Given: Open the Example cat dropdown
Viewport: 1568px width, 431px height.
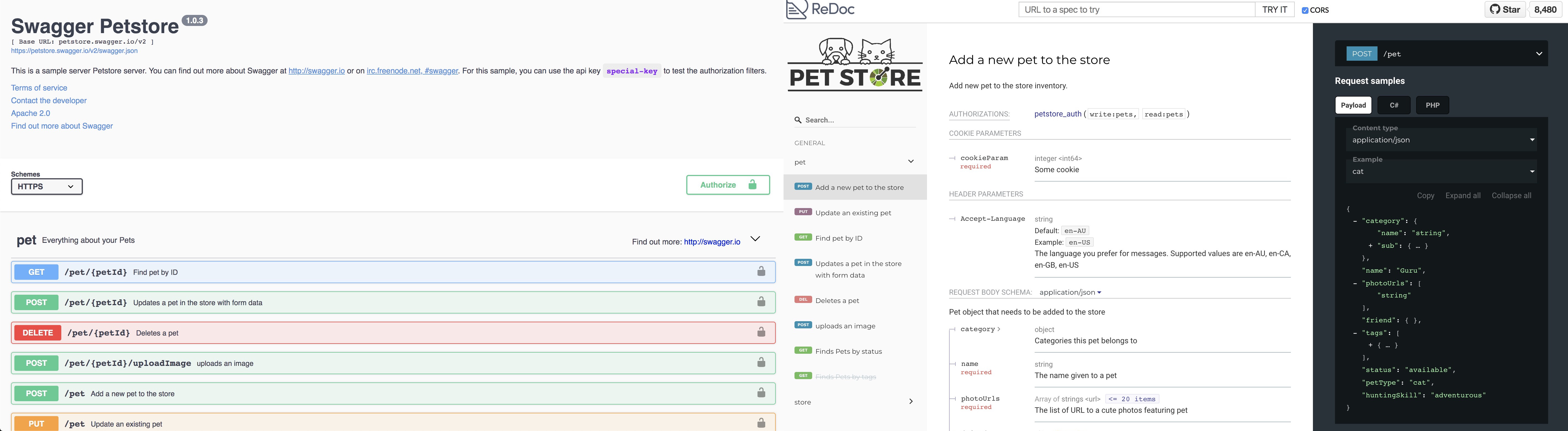Looking at the screenshot, I should (x=1441, y=171).
